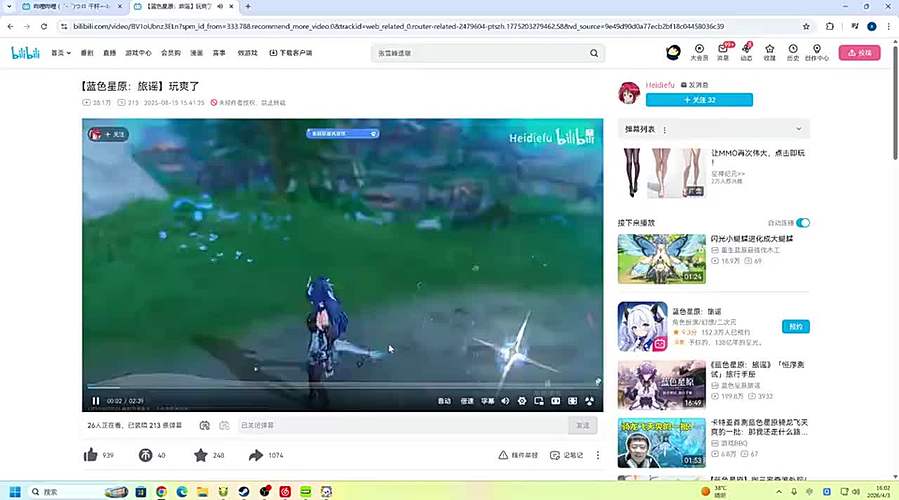Open the 大会员 icon

coord(699,52)
